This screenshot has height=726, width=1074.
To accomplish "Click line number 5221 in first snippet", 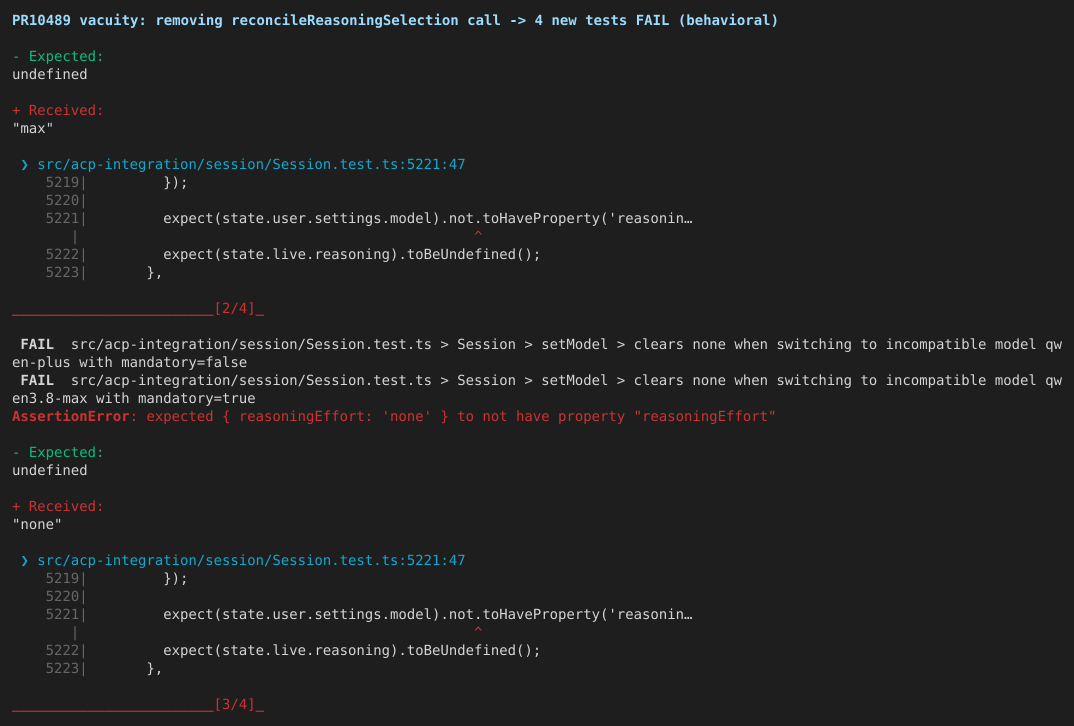I will tap(62, 218).
